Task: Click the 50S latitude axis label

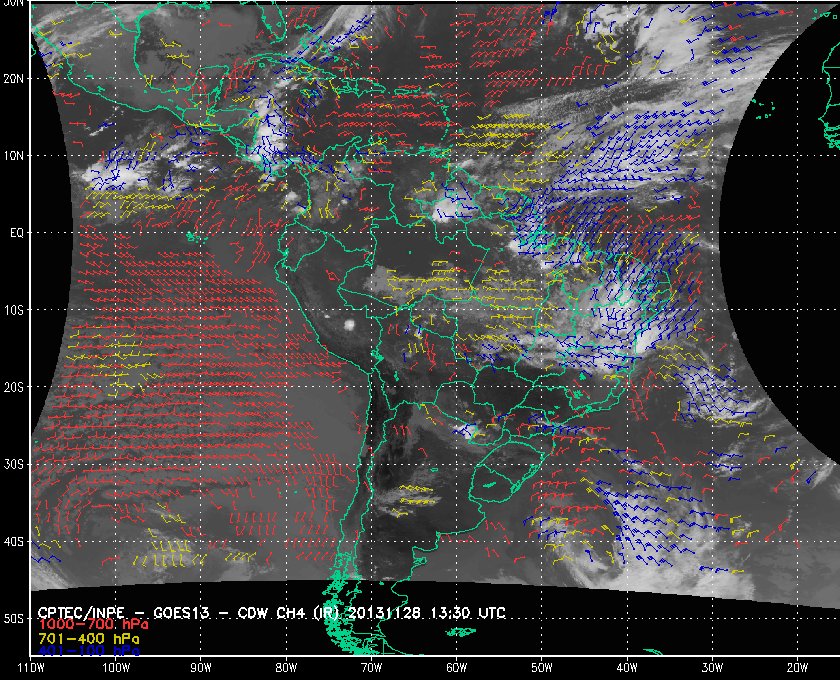Action: click(13, 619)
